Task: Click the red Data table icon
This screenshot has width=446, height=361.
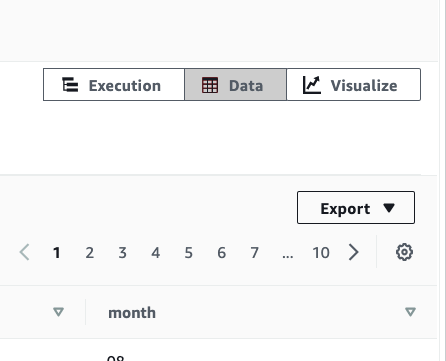Action: pos(210,85)
